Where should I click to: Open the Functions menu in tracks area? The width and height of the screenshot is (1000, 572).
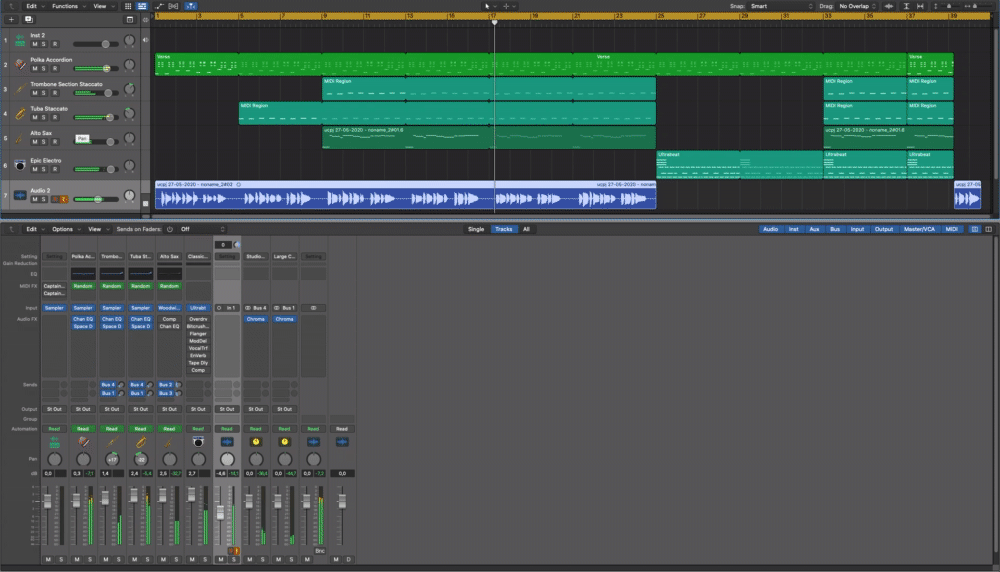point(66,6)
